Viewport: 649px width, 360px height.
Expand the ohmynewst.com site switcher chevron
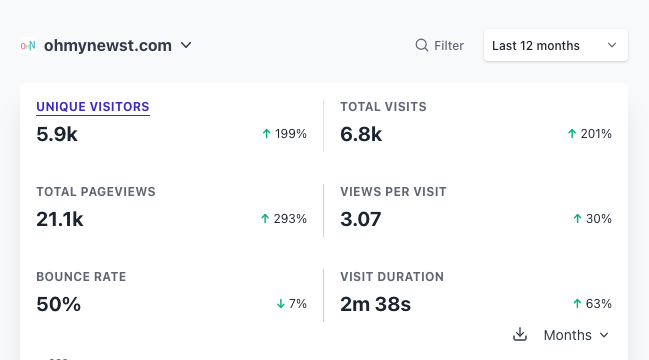click(x=186, y=45)
